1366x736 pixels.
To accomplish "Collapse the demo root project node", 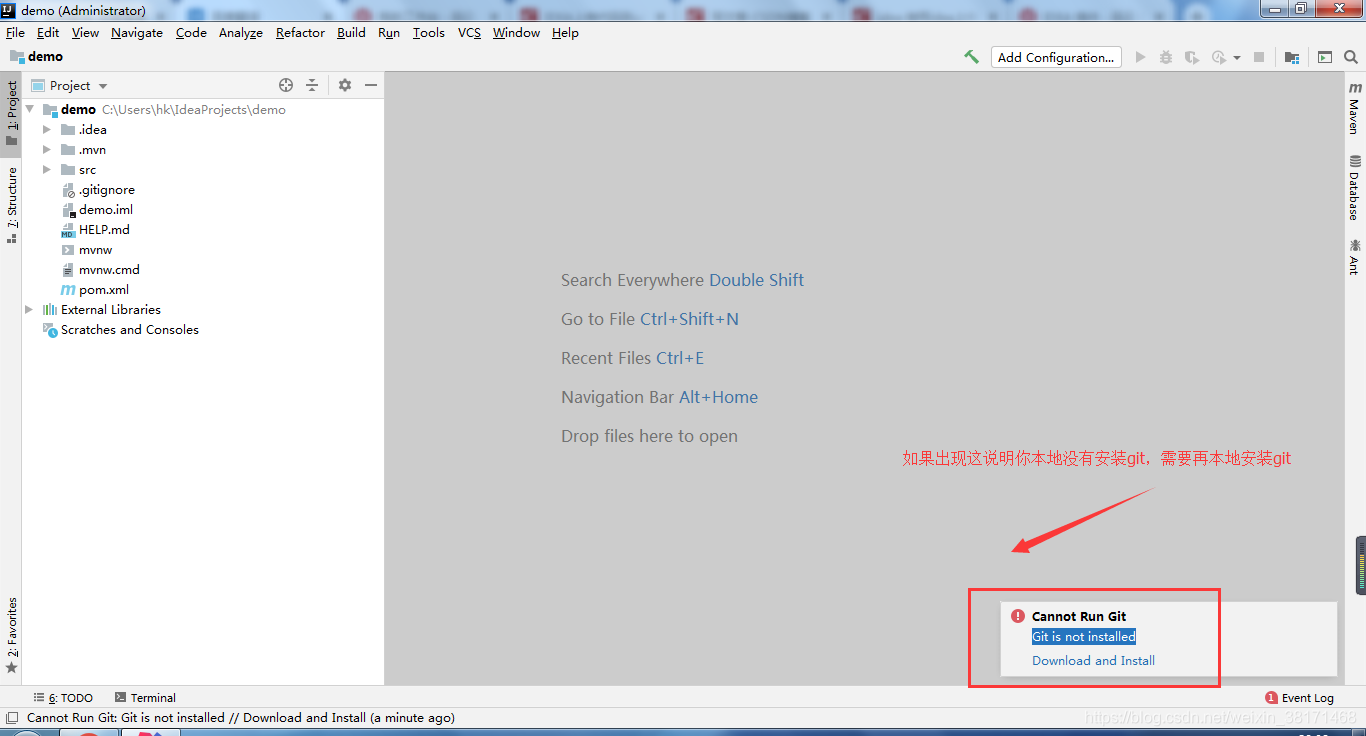I will tap(30, 109).
